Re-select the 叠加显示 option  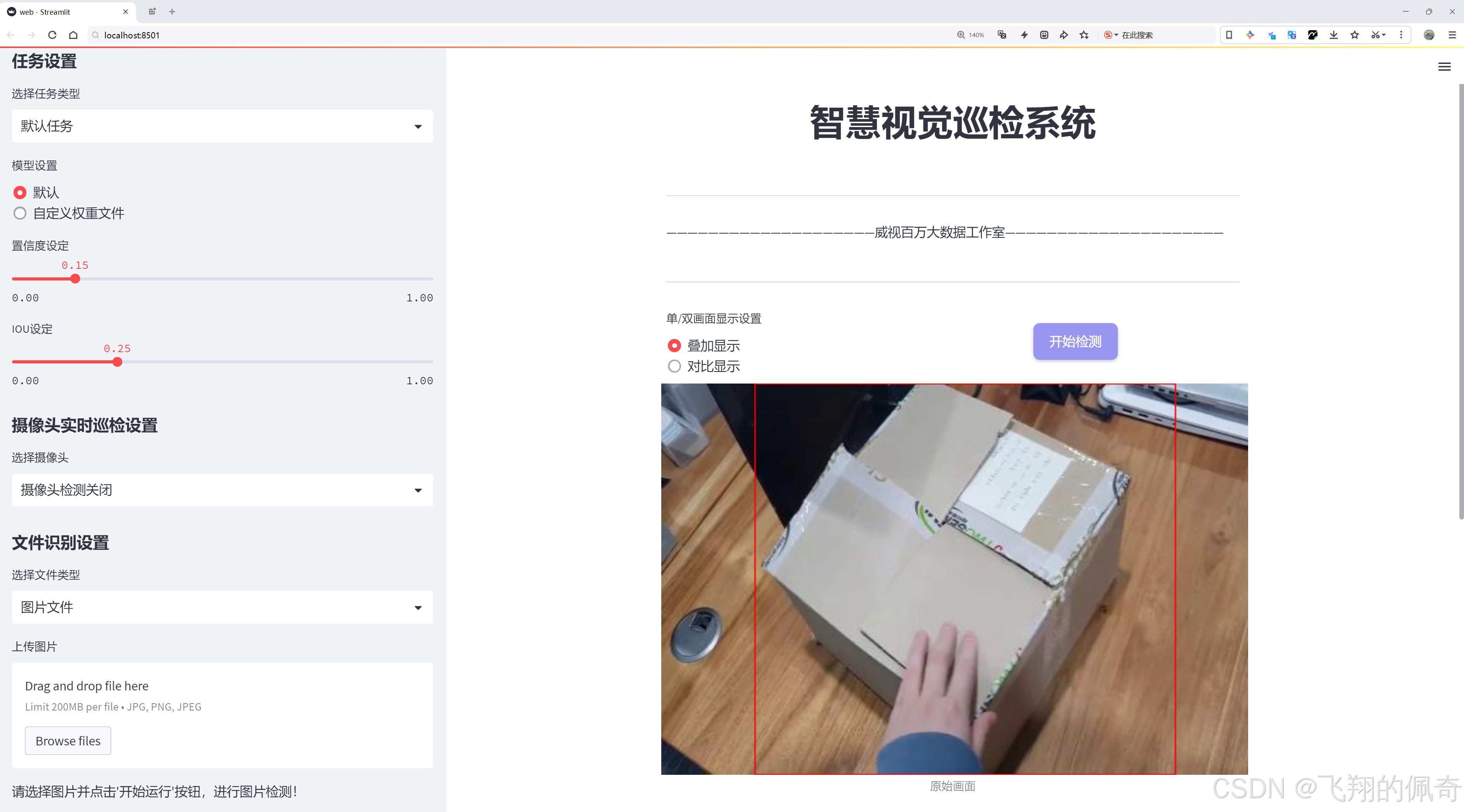(674, 345)
